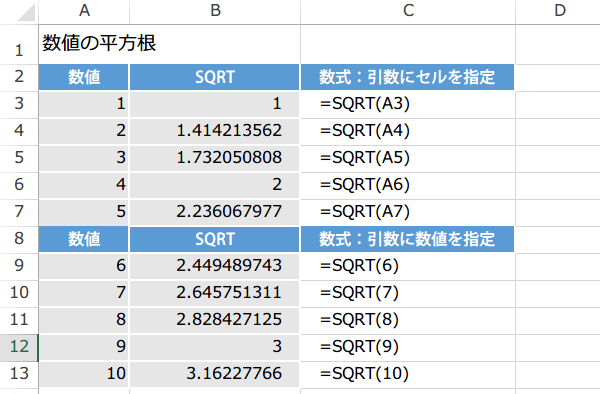This screenshot has height=394, width=600.
Task: Click header 数式：引数に数値を指定
Action: 407,239
